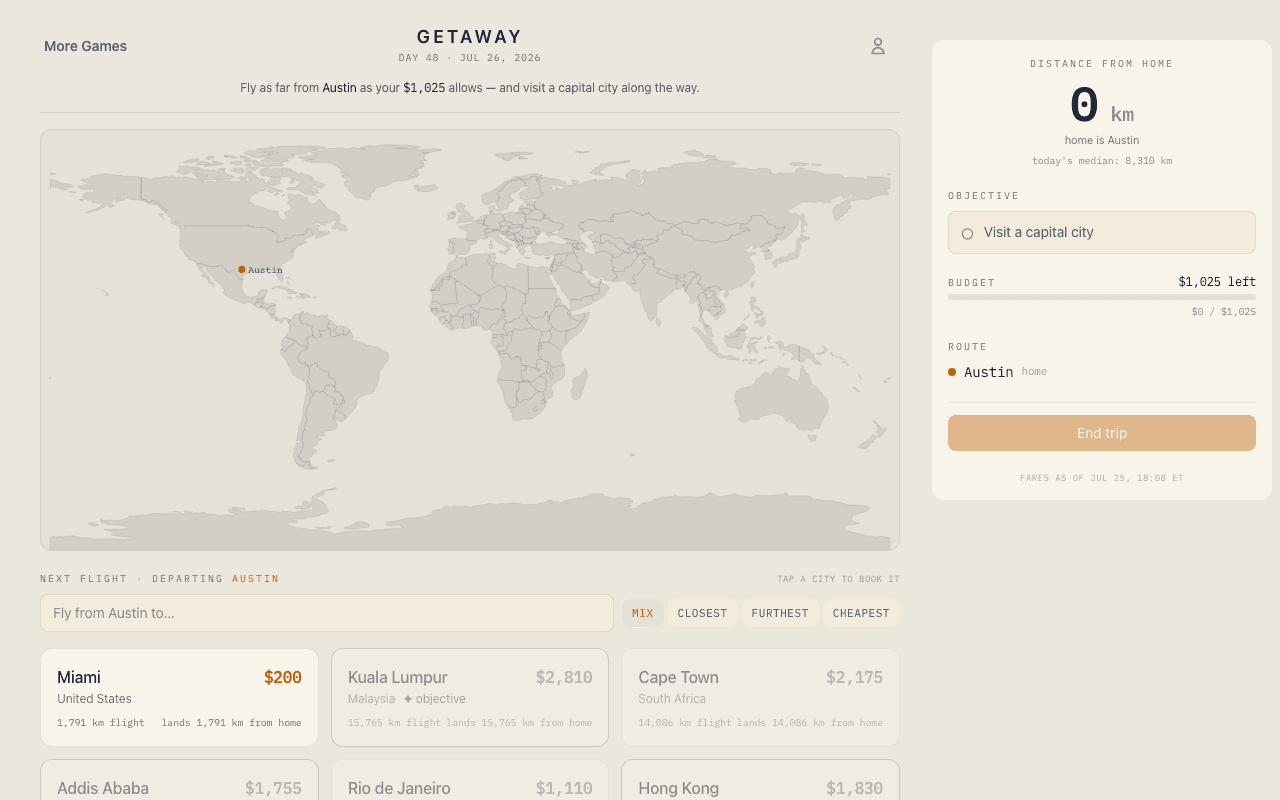Image resolution: width=1280 pixels, height=800 pixels.
Task: Click the FARES AS OF JUL 25 note
Action: pos(1102,478)
